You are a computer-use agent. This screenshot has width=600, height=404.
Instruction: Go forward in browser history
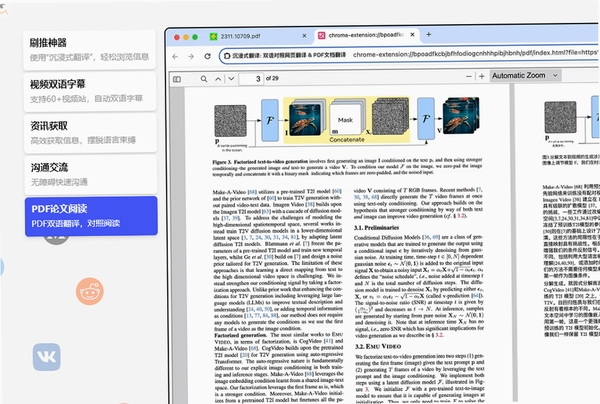click(191, 57)
